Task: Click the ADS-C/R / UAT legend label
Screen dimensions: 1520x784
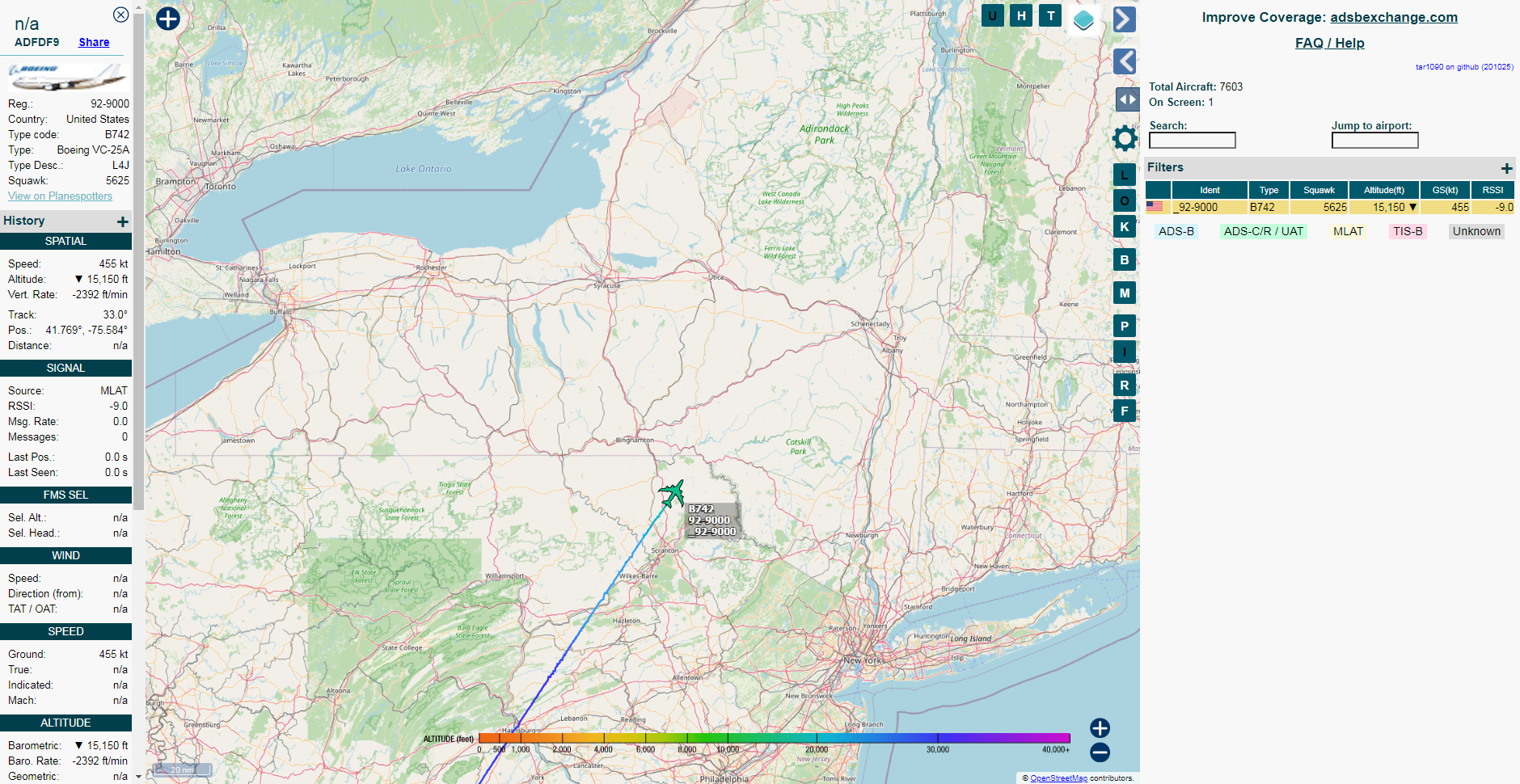Action: click(1263, 231)
